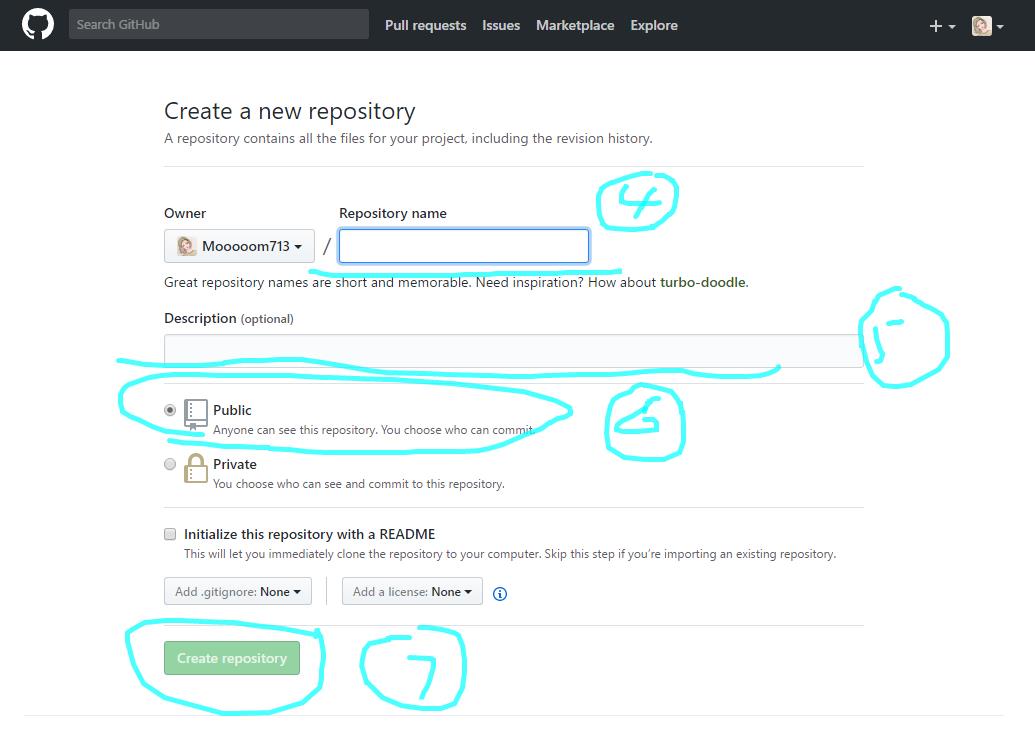Image resolution: width=1035 pixels, height=745 pixels.
Task: Open the Add .gitignore dropdown
Action: click(x=238, y=592)
